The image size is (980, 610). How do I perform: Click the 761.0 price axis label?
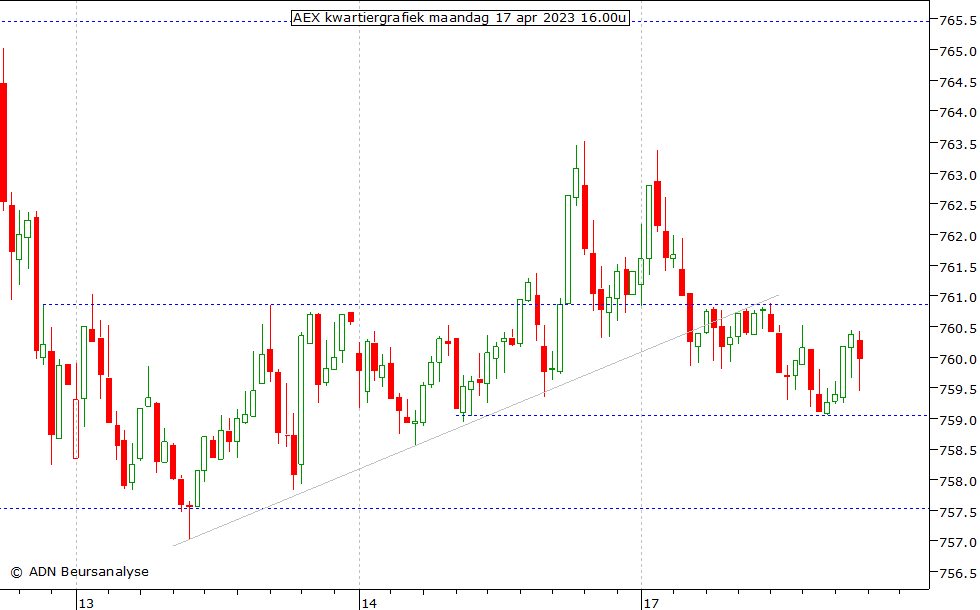959,298
